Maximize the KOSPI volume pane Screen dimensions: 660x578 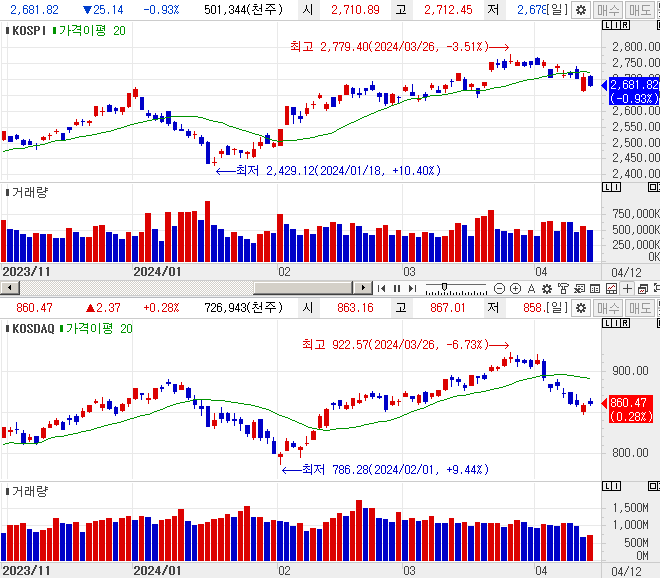(x=654, y=187)
